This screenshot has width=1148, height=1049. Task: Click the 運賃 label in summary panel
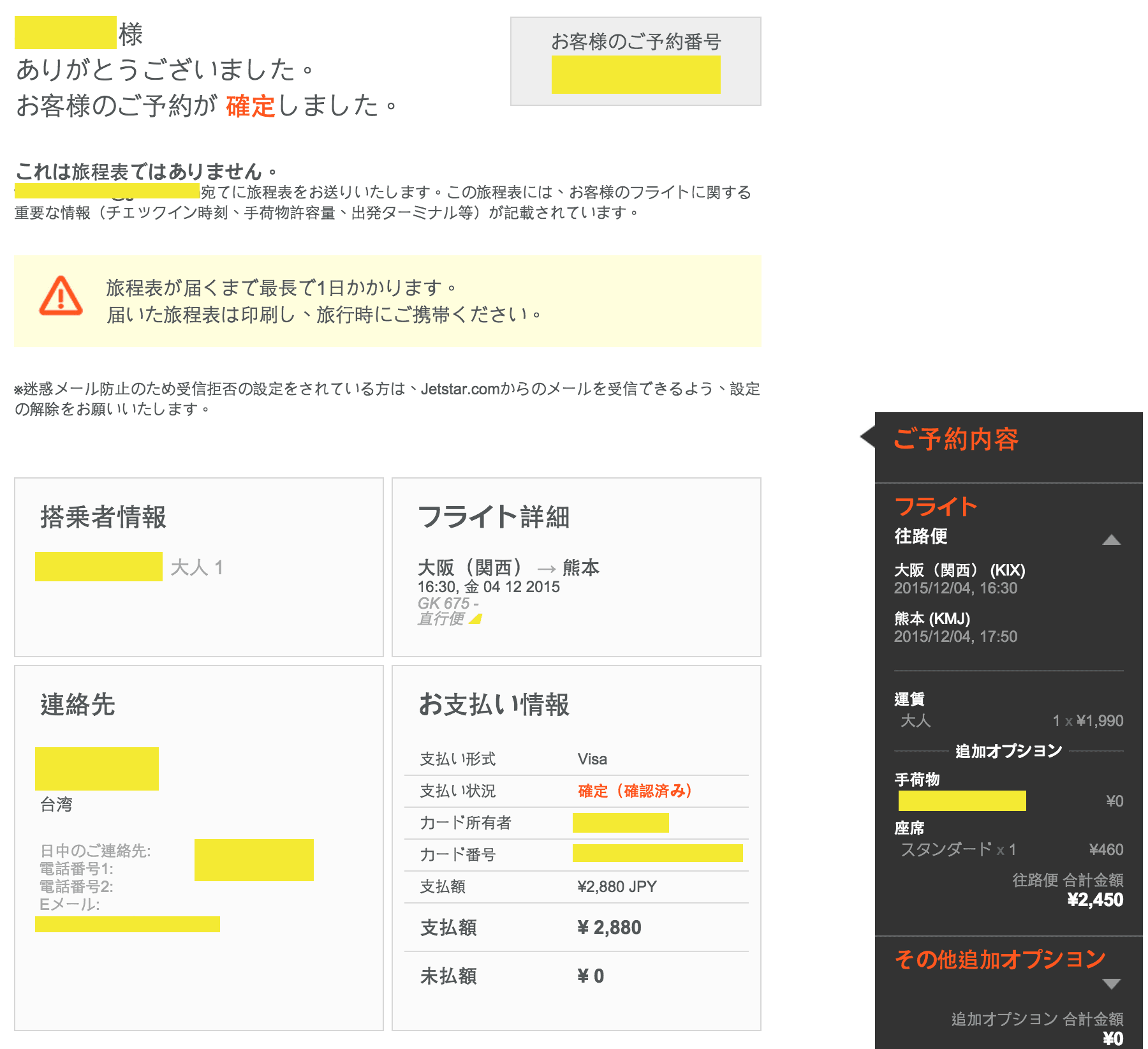[x=909, y=699]
